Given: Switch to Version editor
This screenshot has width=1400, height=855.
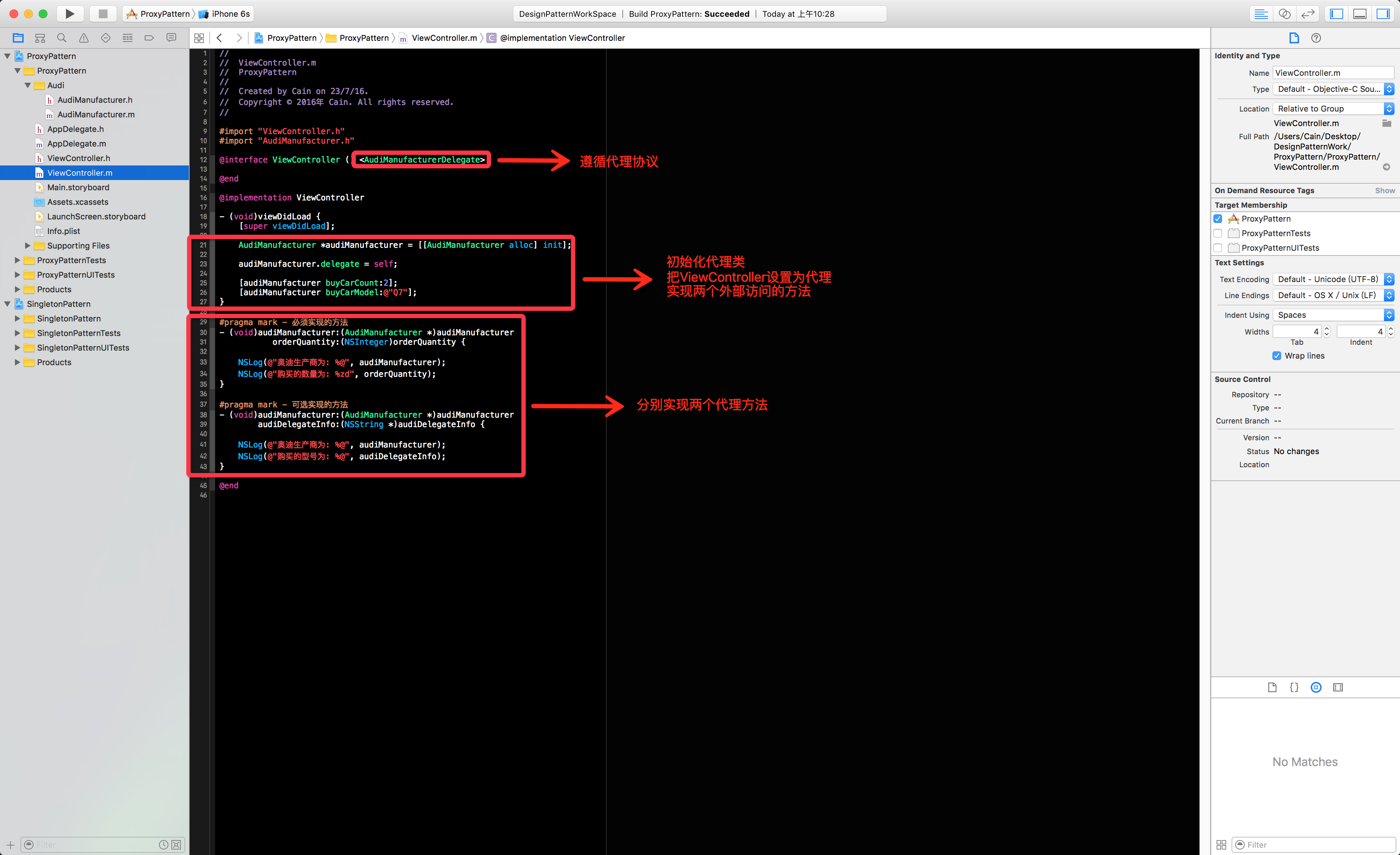Looking at the screenshot, I should click(x=1308, y=13).
